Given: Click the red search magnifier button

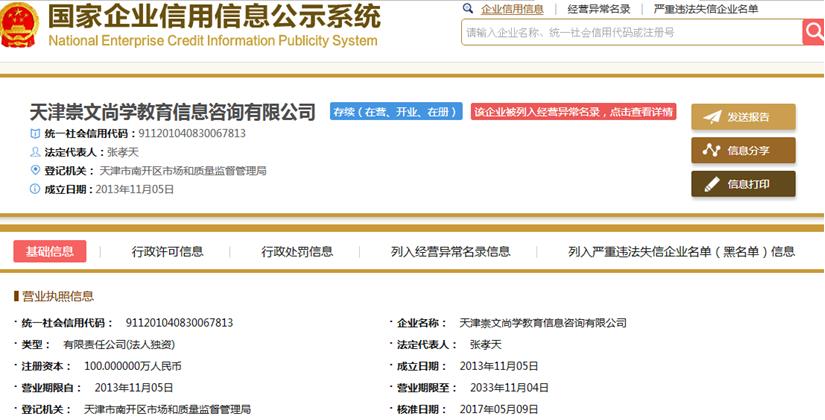Looking at the screenshot, I should coord(813,32).
